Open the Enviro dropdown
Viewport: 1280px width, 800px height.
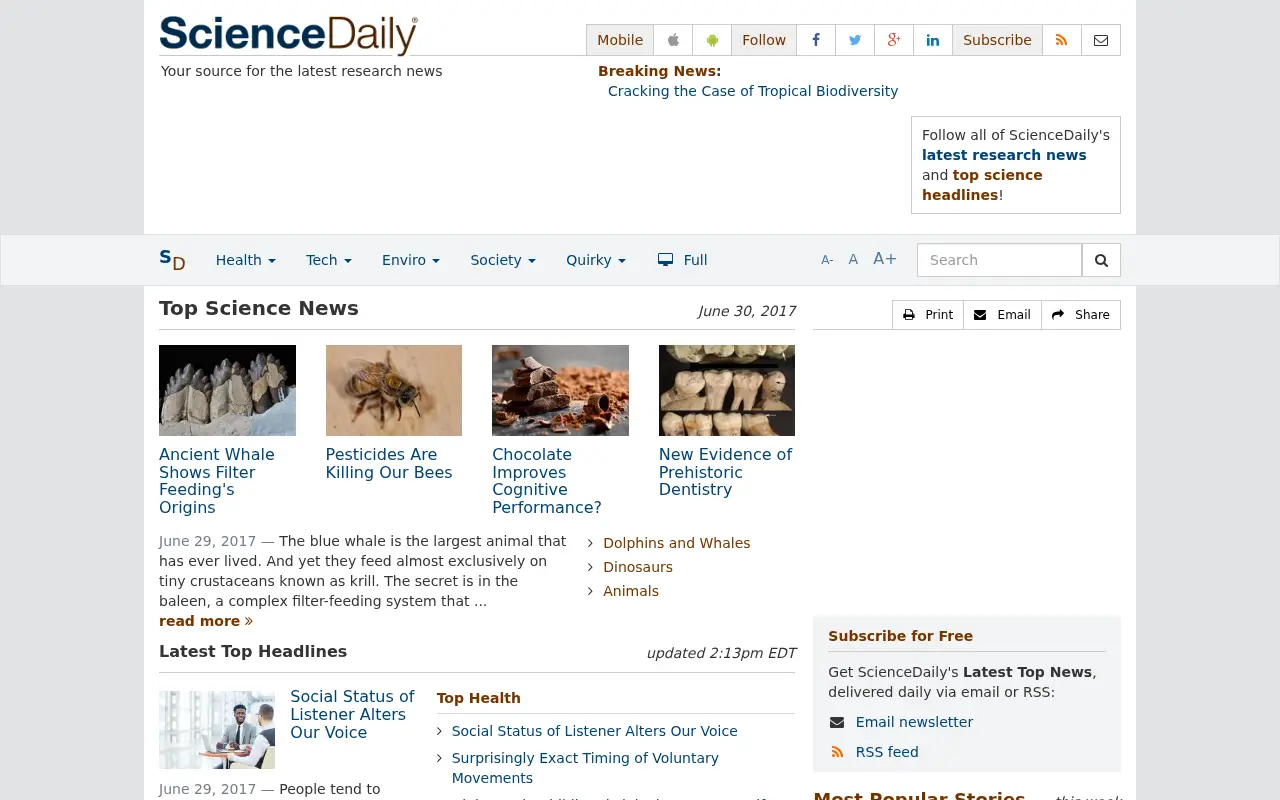pyautogui.click(x=411, y=260)
